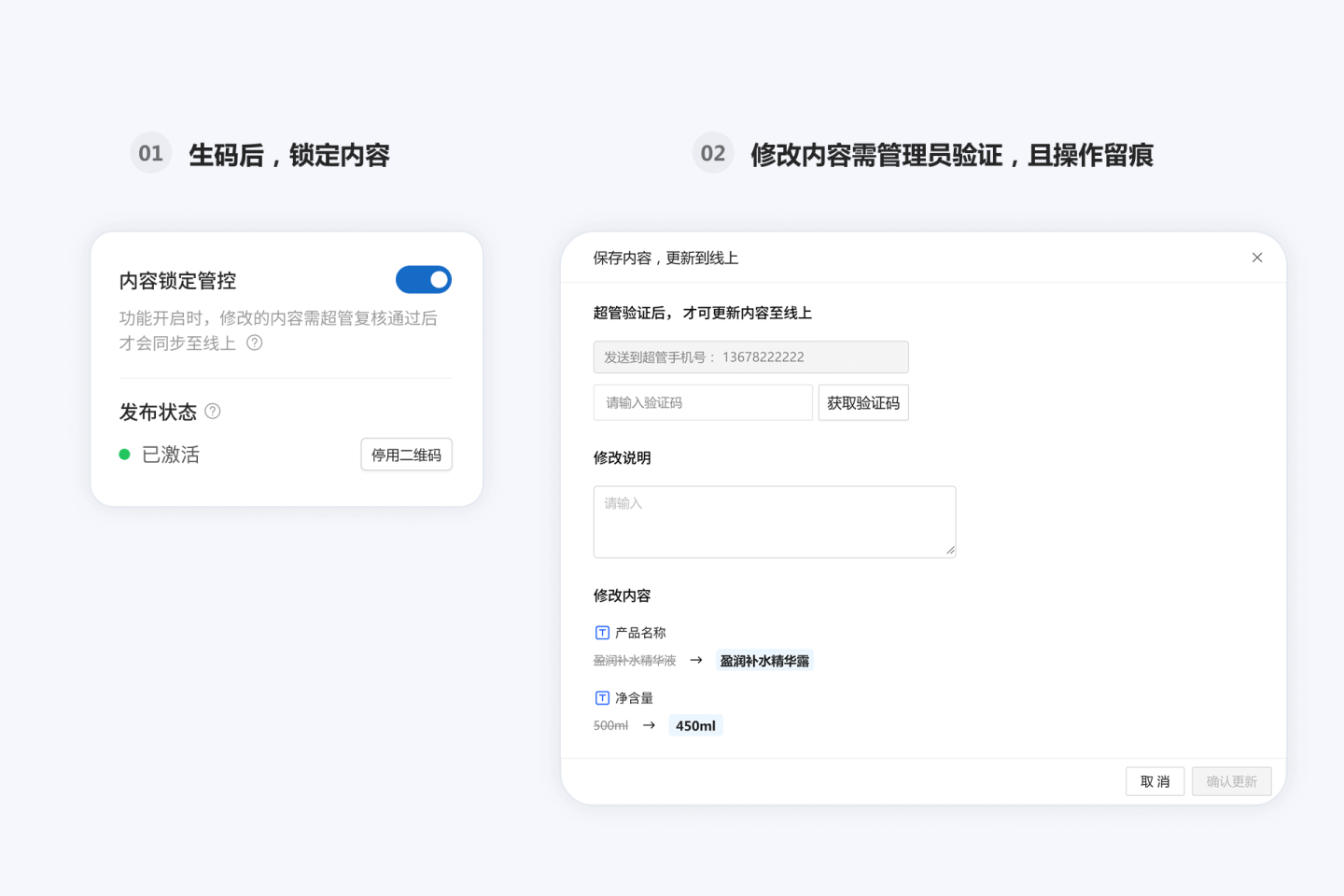Click help icon next to 发布状态
Viewport: 1344px width, 896px height.
click(x=213, y=411)
